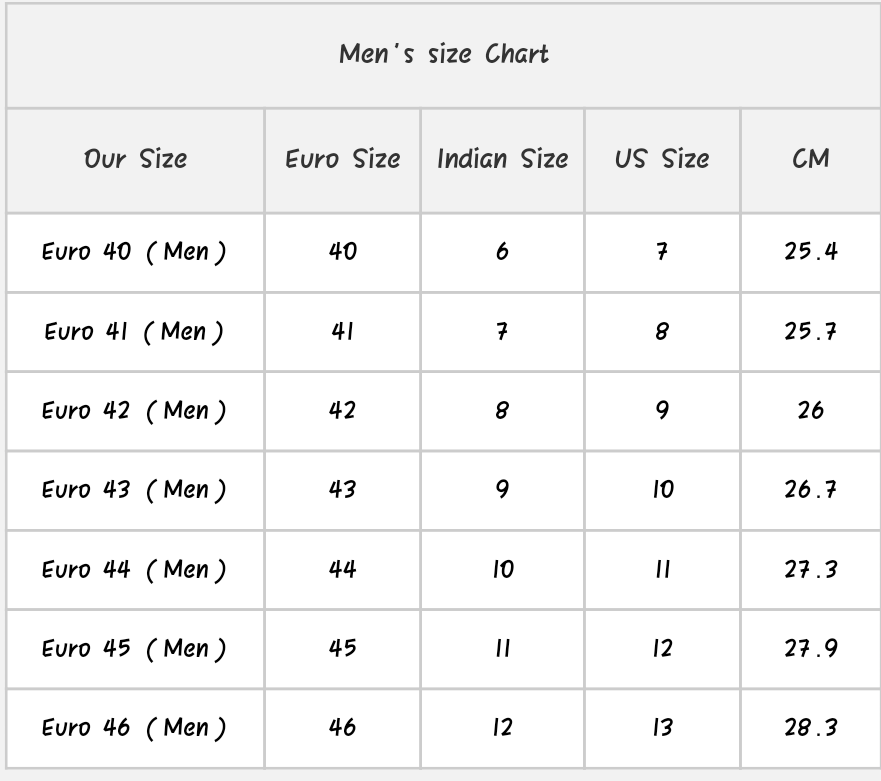Click the Euro 44 (Men) row label
The height and width of the screenshot is (781, 881).
coord(134,569)
